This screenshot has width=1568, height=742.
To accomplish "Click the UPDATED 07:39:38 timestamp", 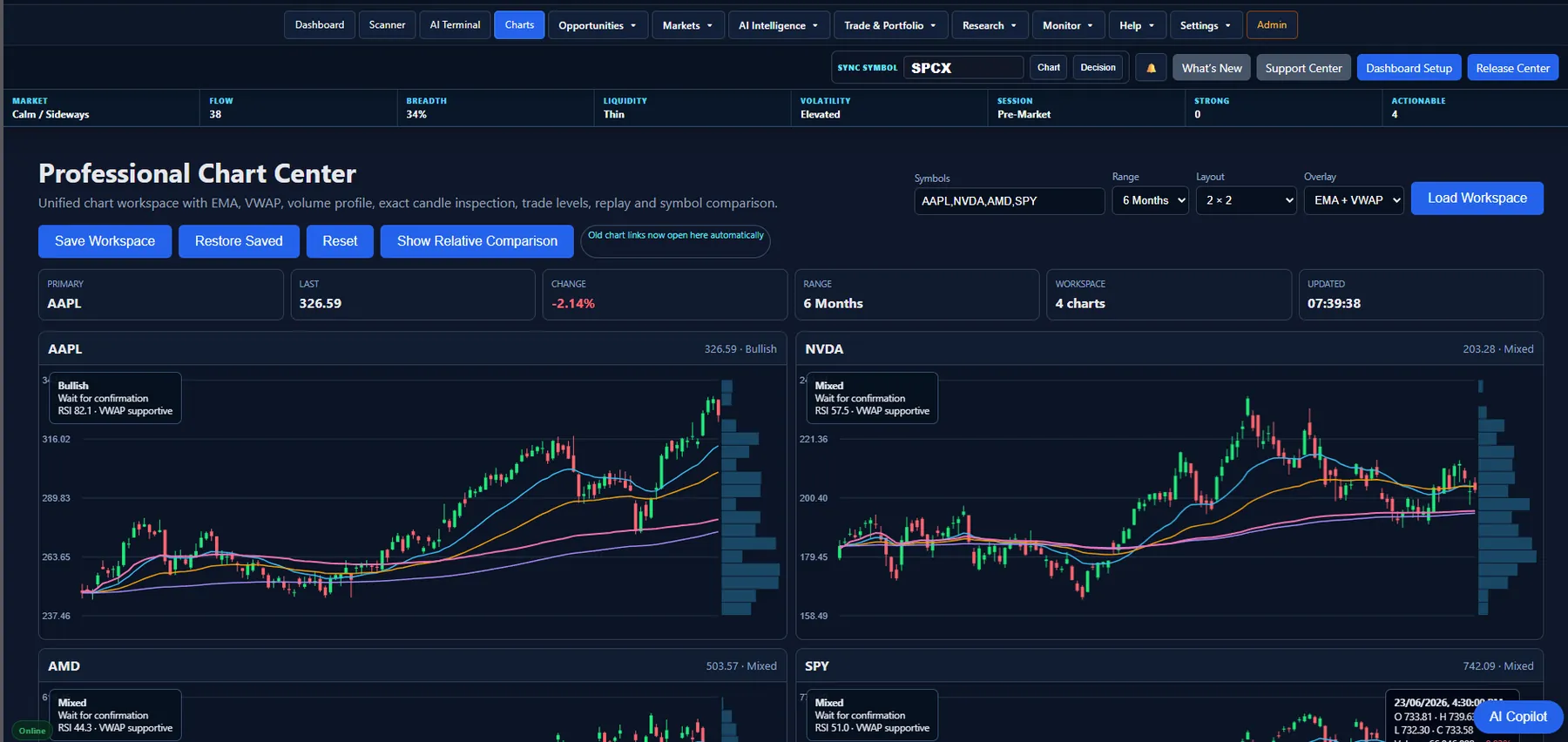I will [x=1334, y=304].
